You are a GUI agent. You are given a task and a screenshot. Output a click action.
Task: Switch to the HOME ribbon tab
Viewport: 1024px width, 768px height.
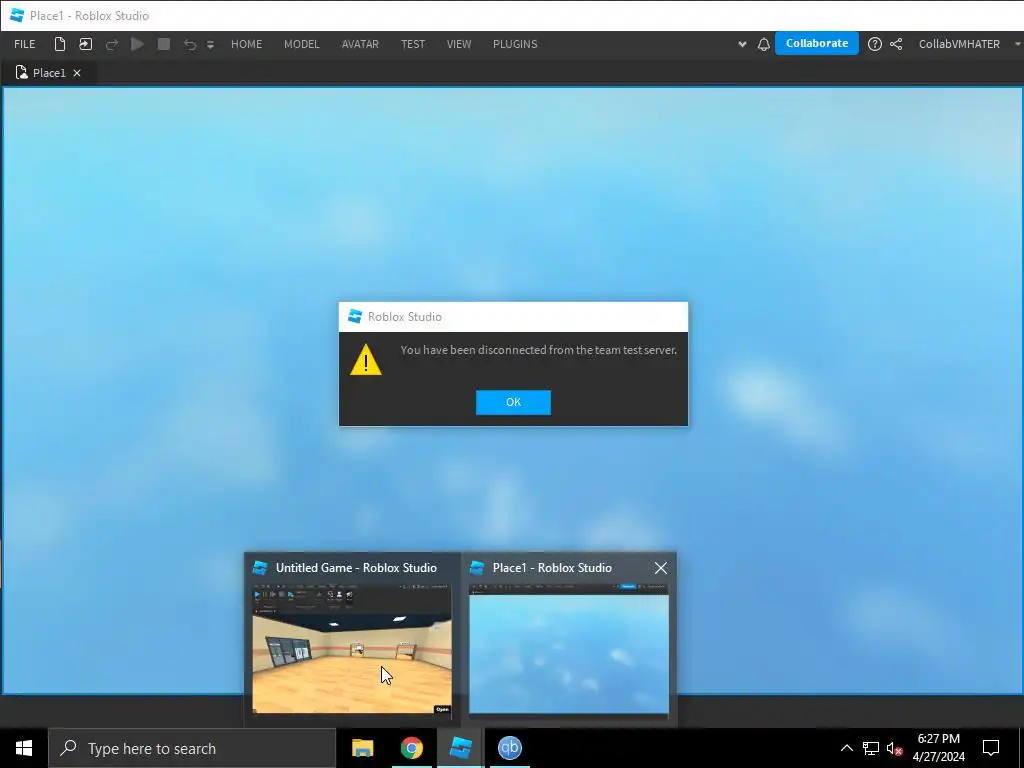[x=246, y=44]
